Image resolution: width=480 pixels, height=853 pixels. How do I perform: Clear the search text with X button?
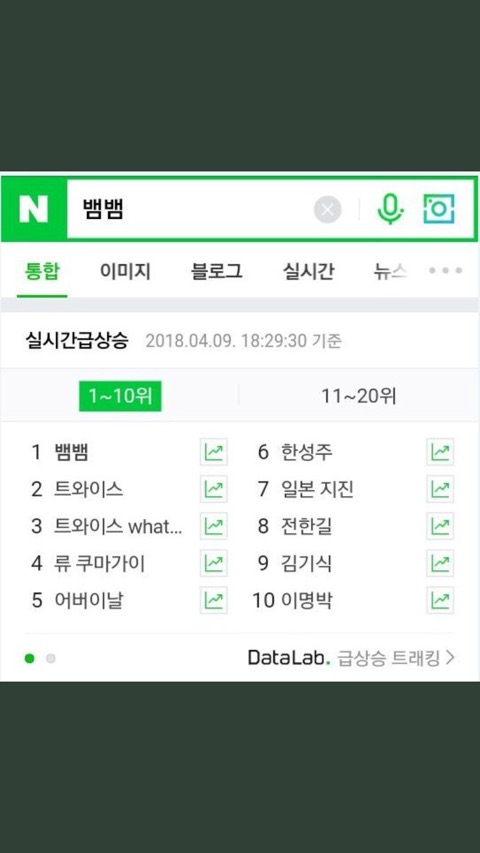coord(328,209)
